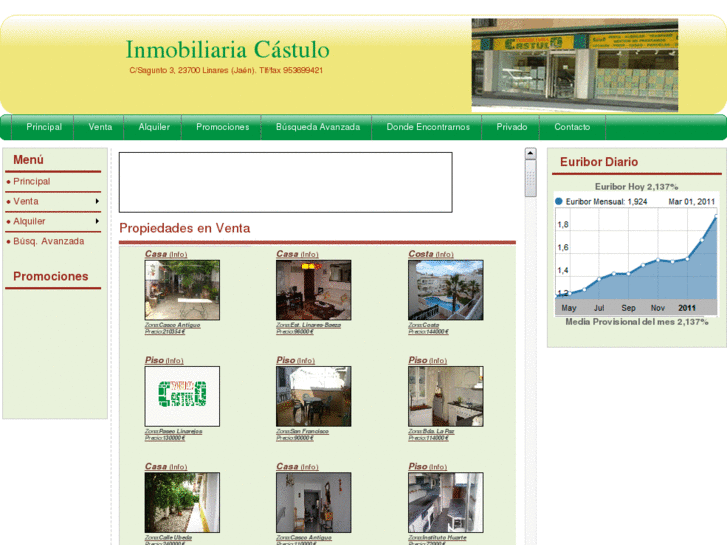Select Principal in the side Menú
727x545 pixels.
tap(32, 181)
